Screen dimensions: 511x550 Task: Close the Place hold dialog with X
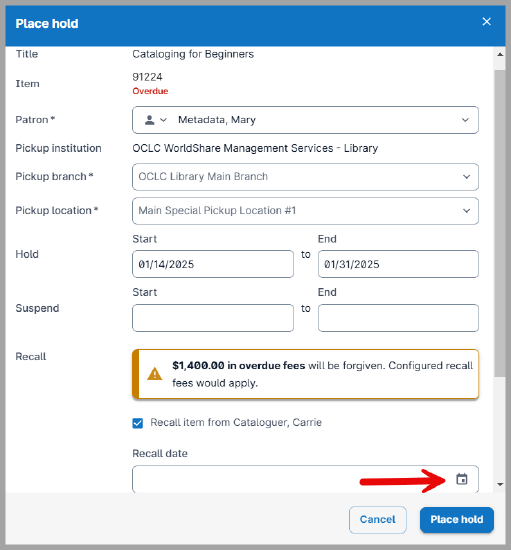pyautogui.click(x=486, y=22)
